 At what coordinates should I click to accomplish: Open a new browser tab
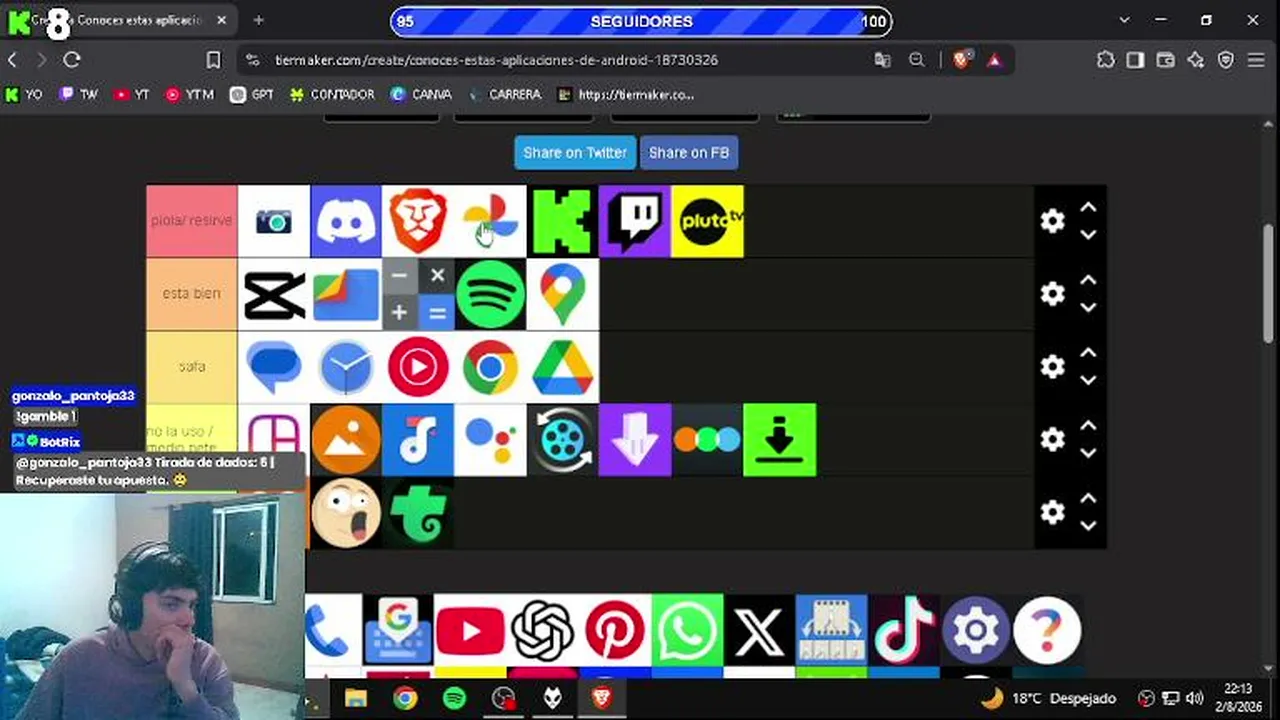click(x=258, y=20)
